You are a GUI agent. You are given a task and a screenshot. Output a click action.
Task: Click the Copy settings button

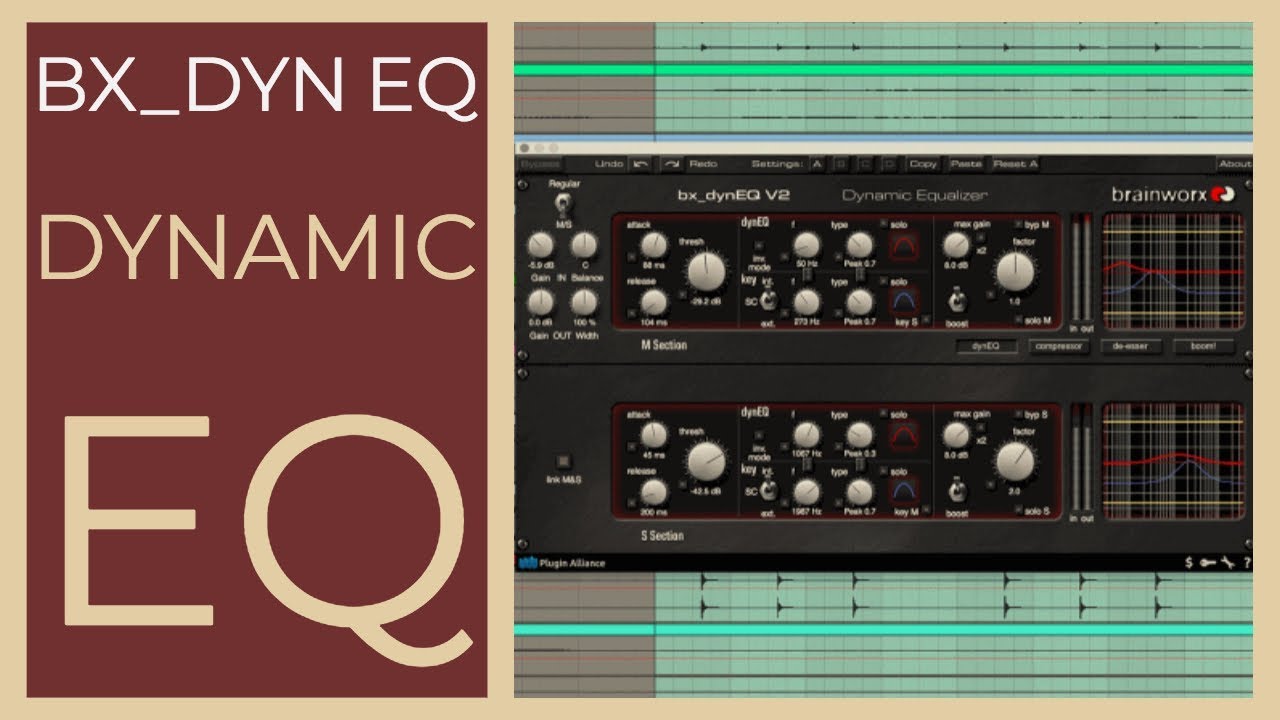pyautogui.click(x=923, y=164)
